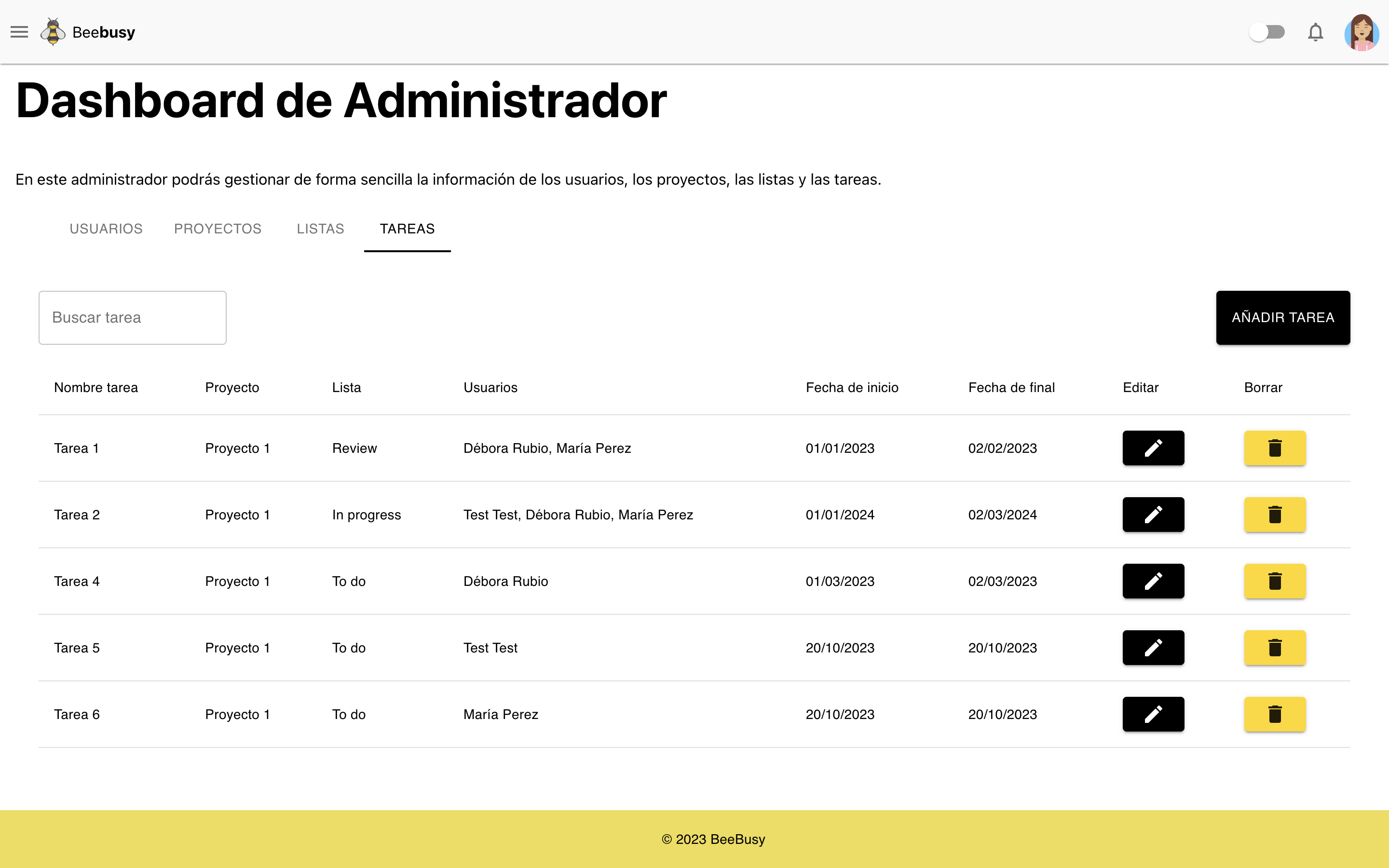Delete Tarea 1 with the trash icon

point(1275,448)
